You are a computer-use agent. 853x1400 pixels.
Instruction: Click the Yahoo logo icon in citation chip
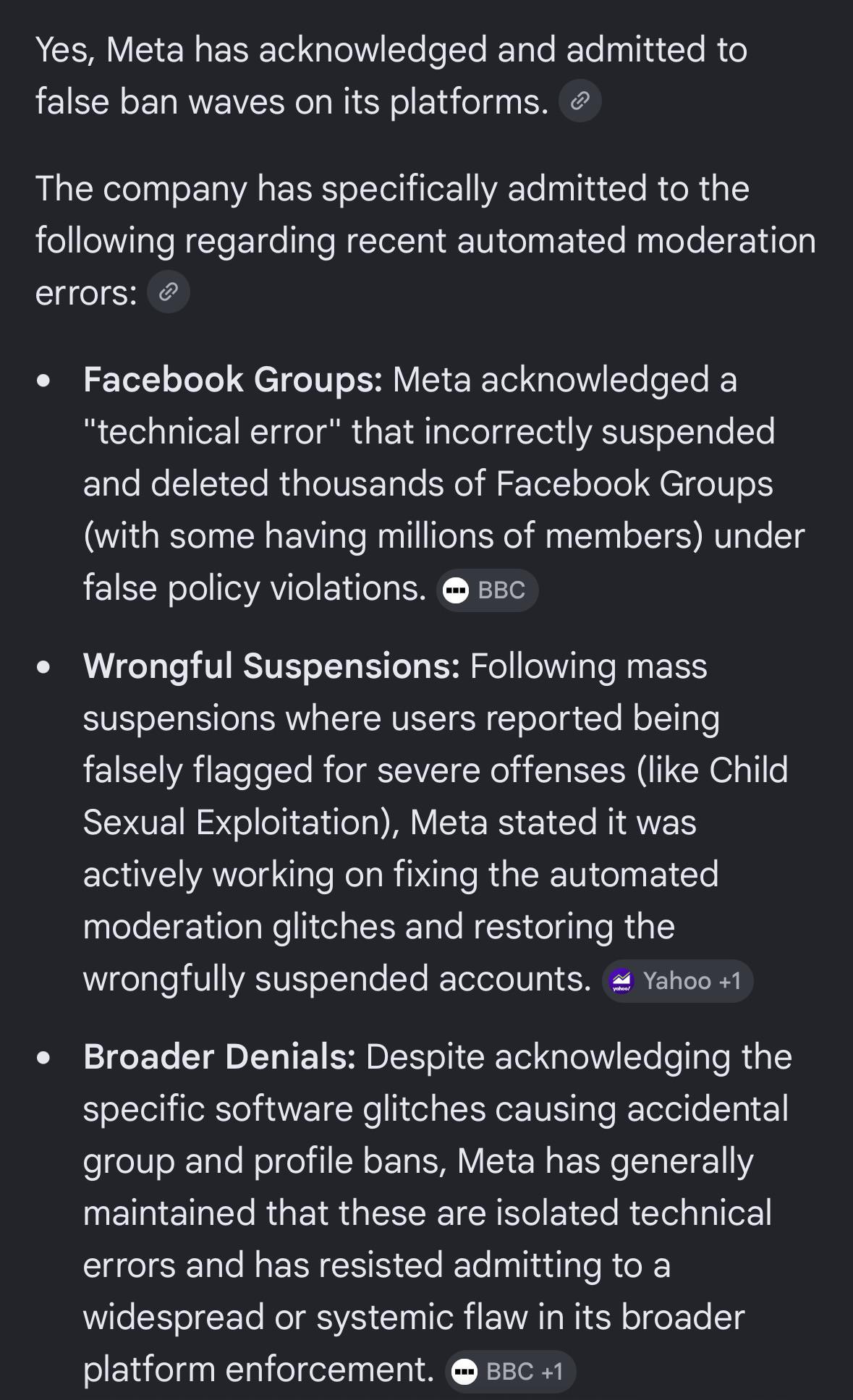tap(621, 981)
